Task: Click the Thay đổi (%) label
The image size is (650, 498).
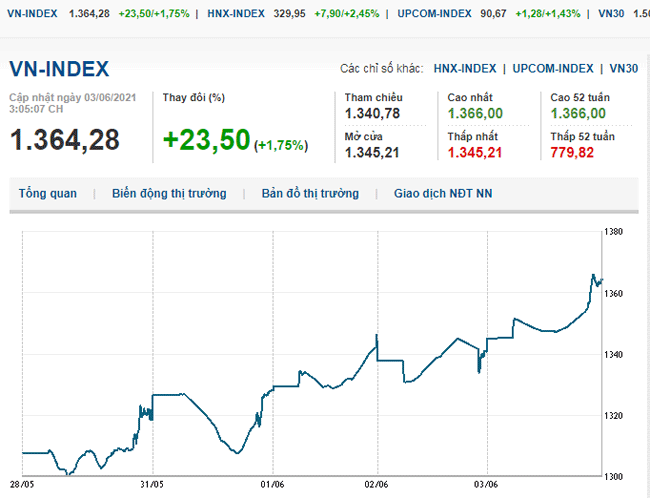Action: pos(194,98)
